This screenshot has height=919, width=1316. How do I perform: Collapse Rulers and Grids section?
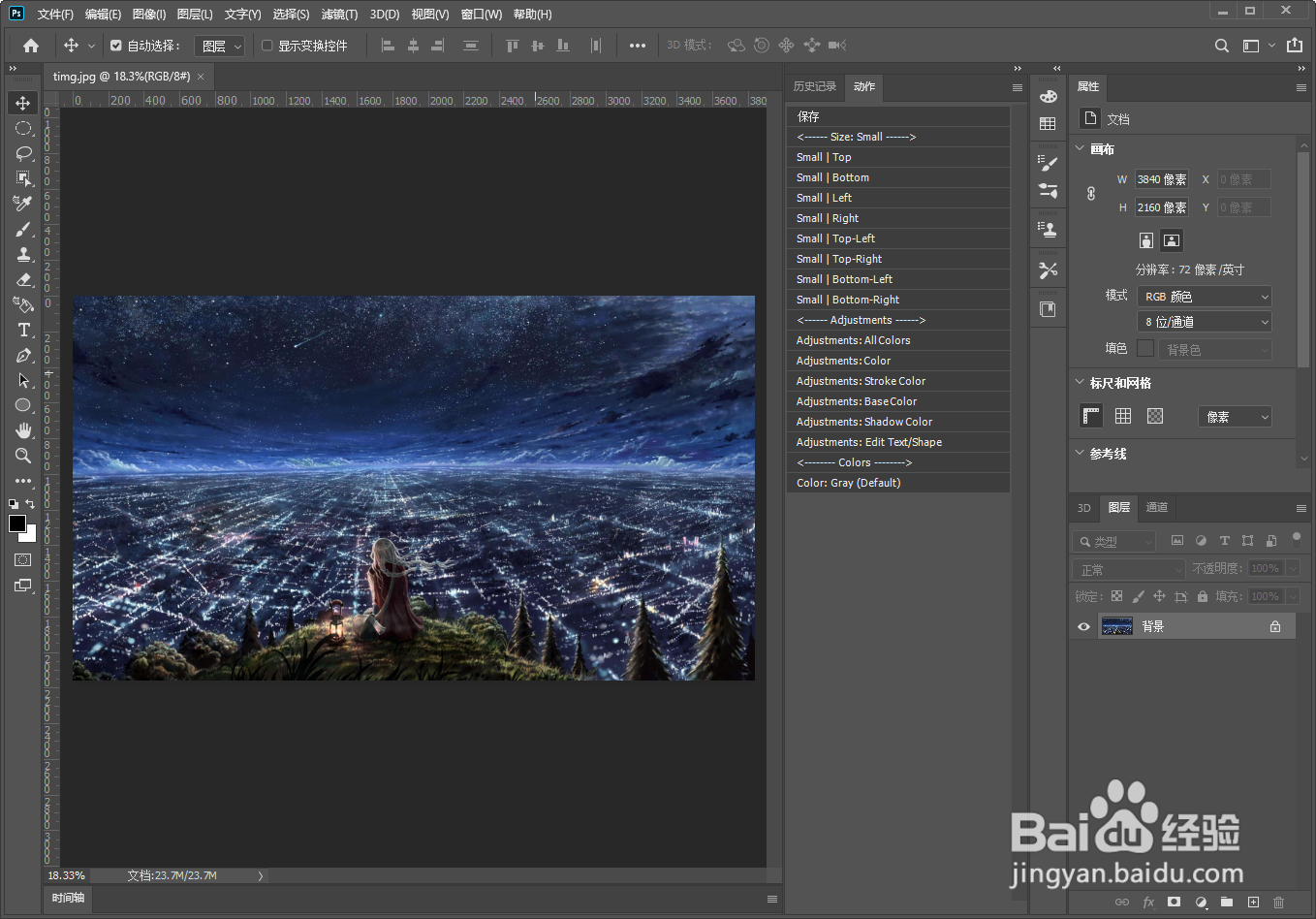point(1081,383)
